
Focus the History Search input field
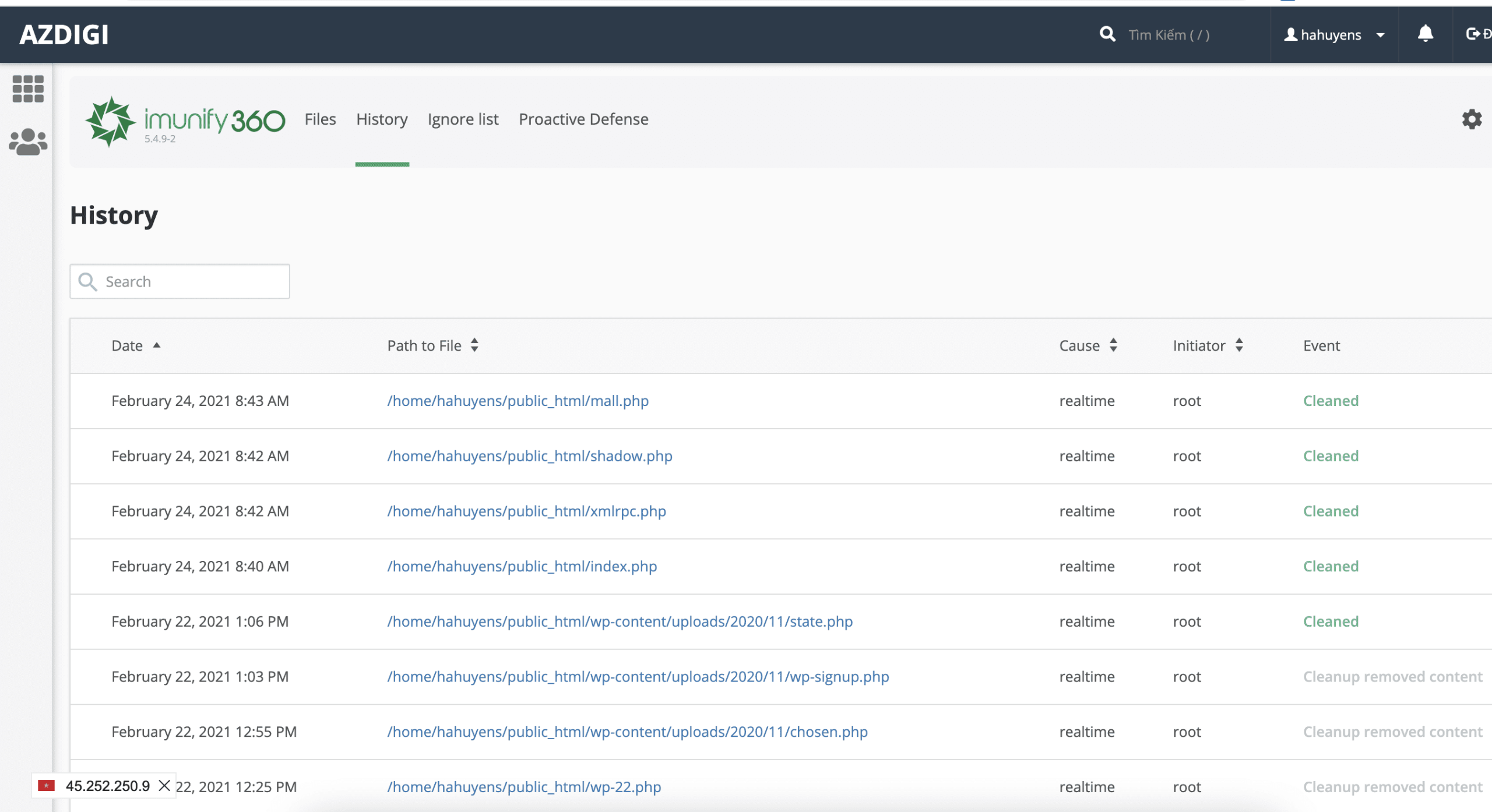tap(192, 282)
